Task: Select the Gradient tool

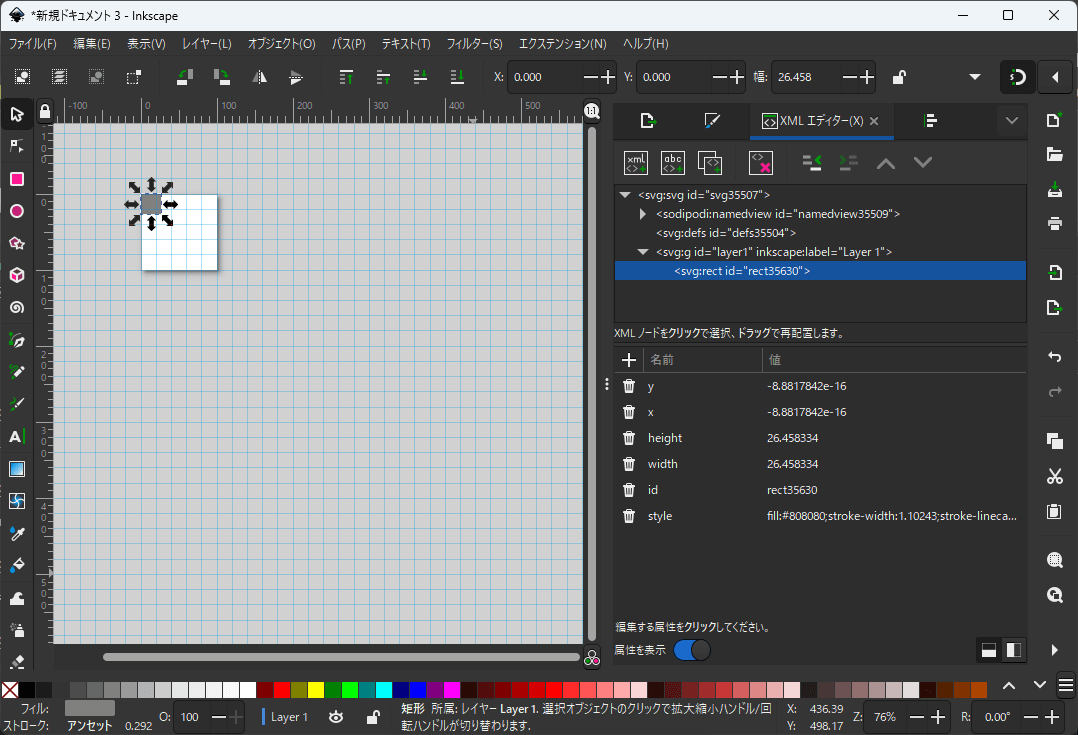Action: 16,469
